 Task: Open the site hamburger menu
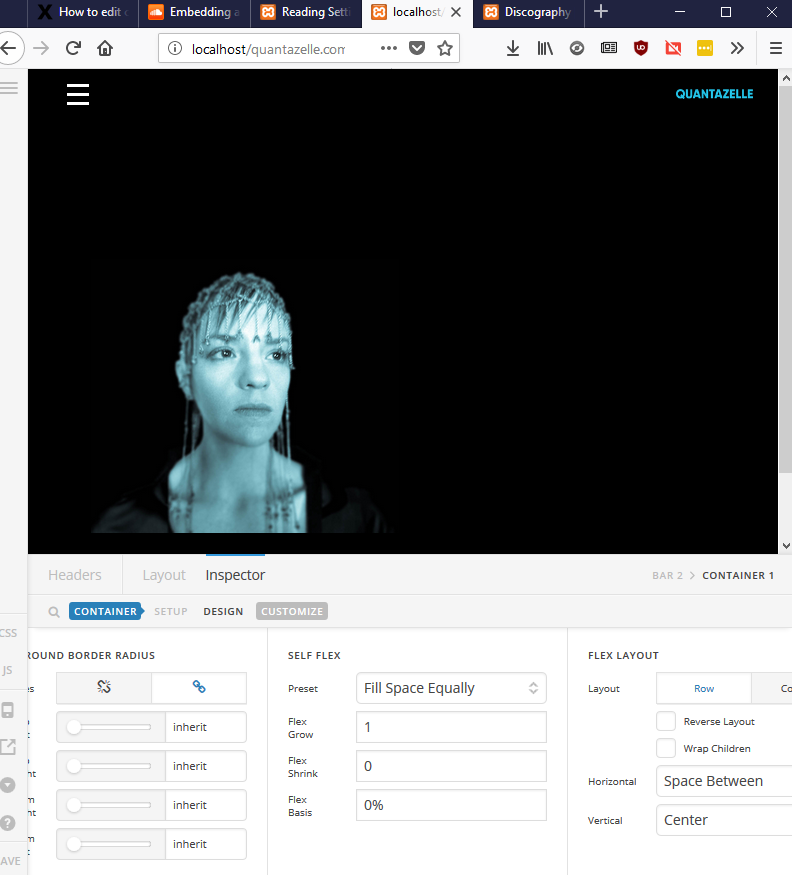pos(78,94)
